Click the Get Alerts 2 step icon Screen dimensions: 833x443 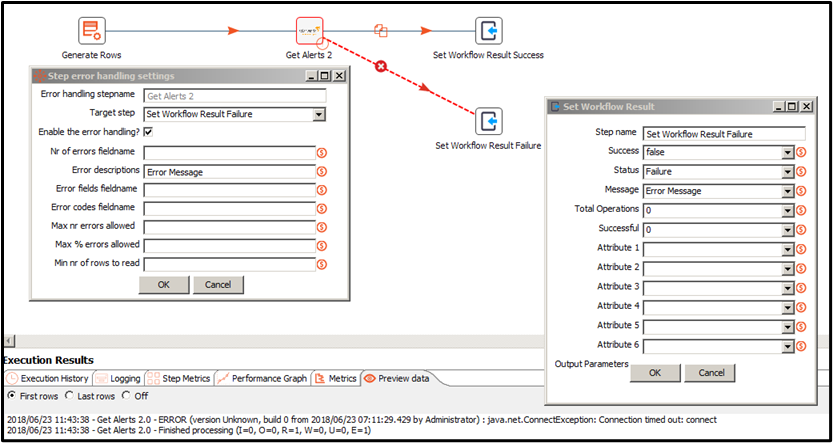309,31
